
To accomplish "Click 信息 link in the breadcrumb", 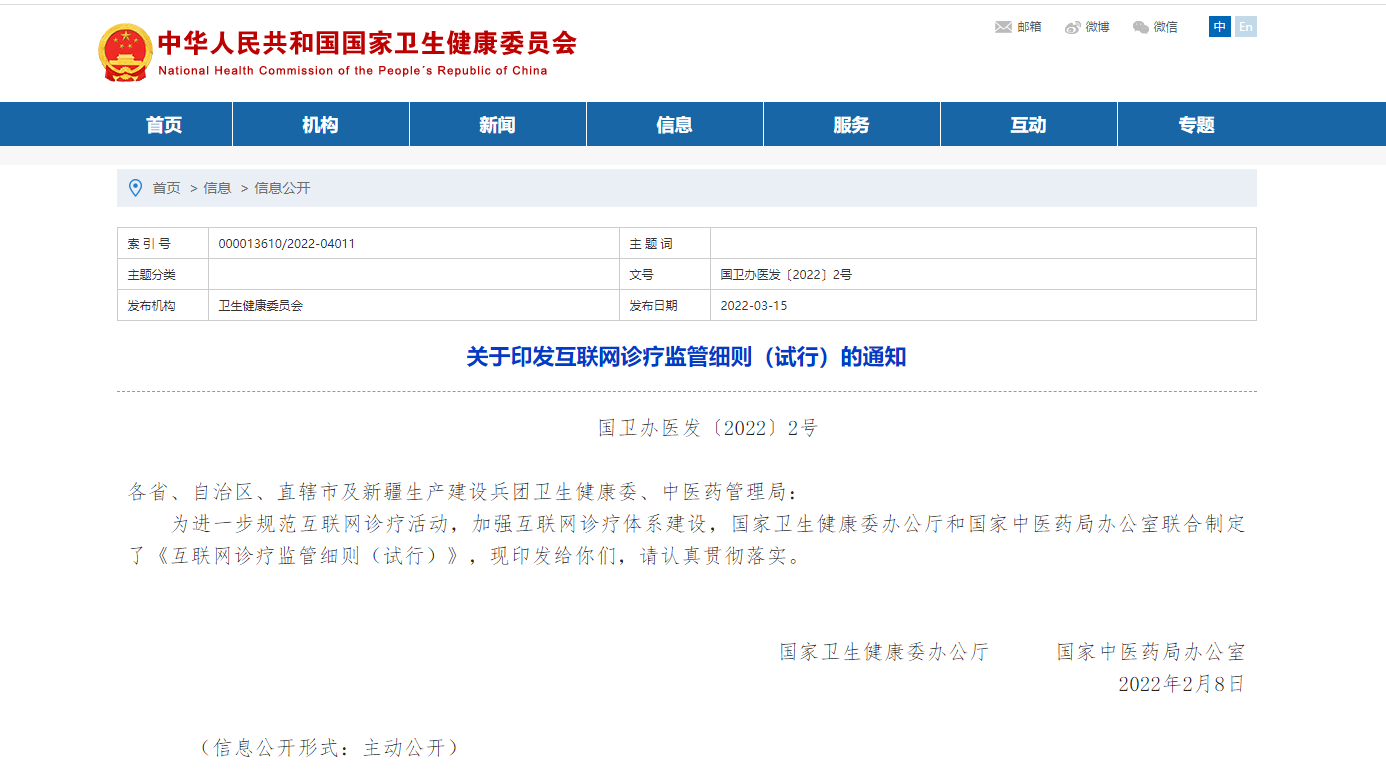I will [217, 188].
